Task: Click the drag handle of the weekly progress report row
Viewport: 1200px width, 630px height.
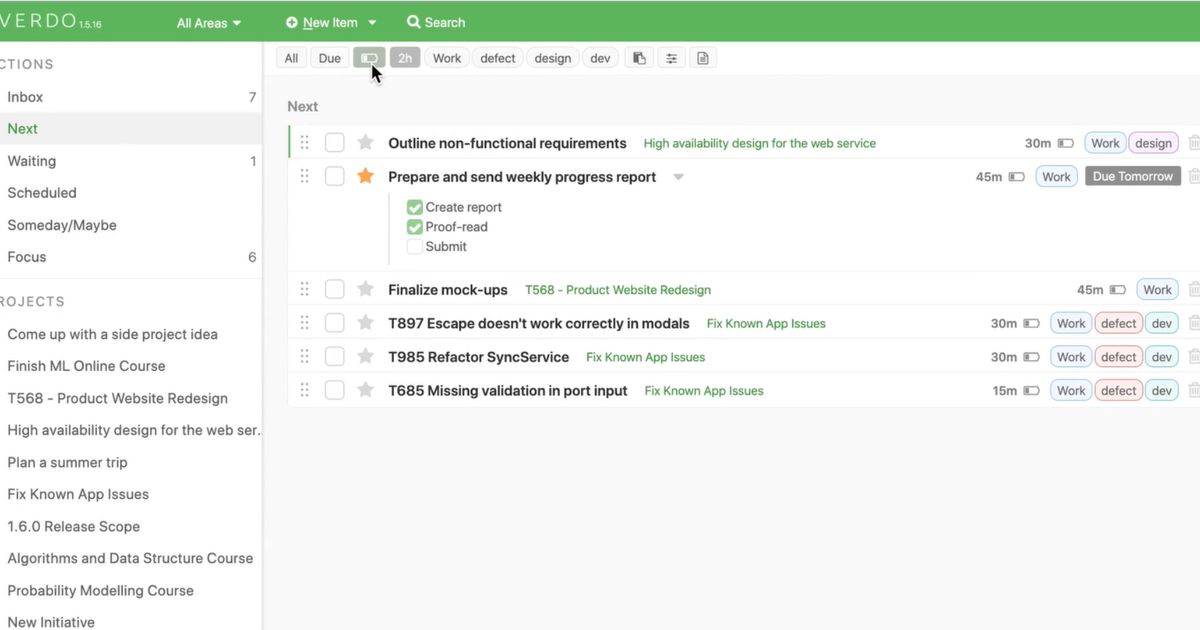Action: (x=305, y=176)
